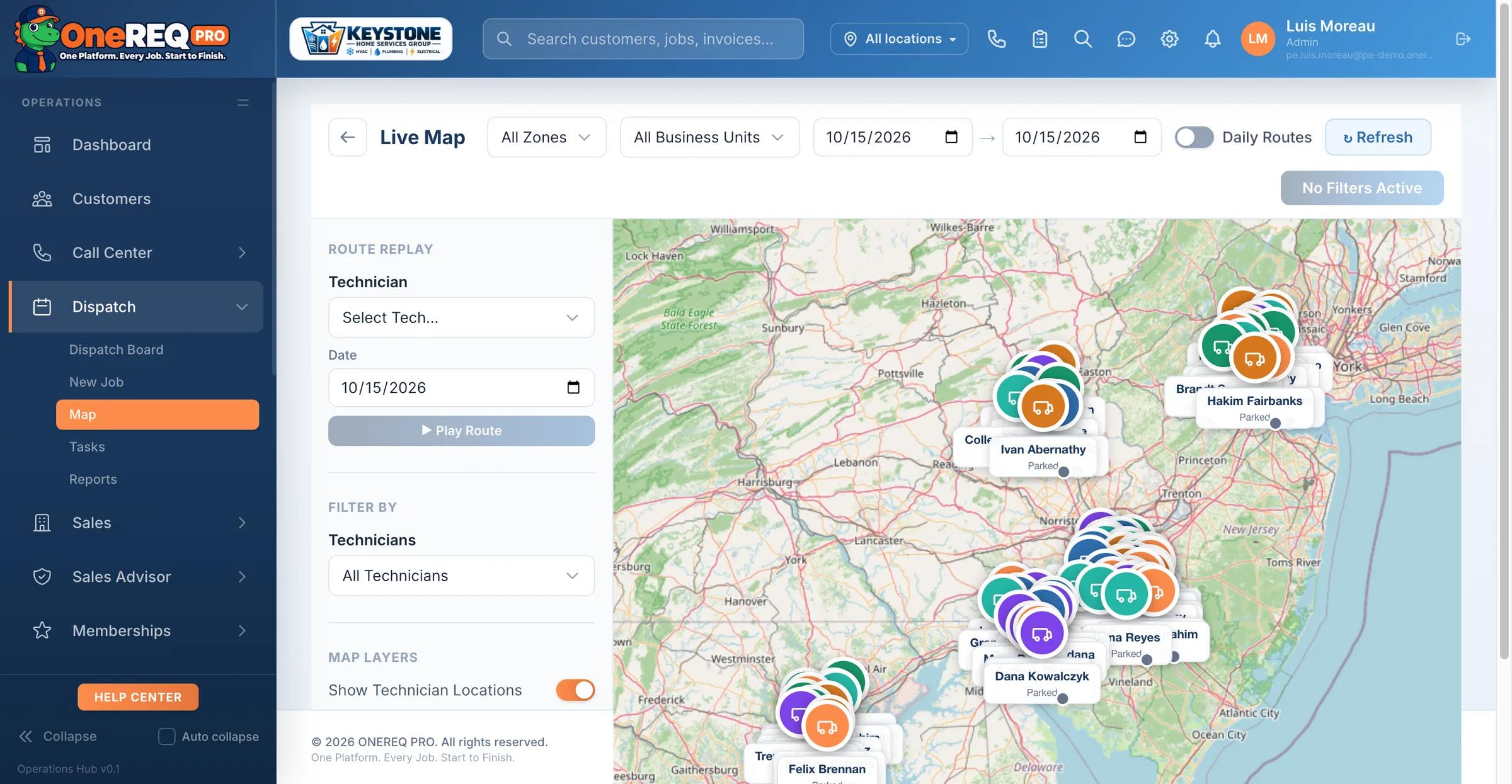Open the All locations dropdown

[x=899, y=39]
